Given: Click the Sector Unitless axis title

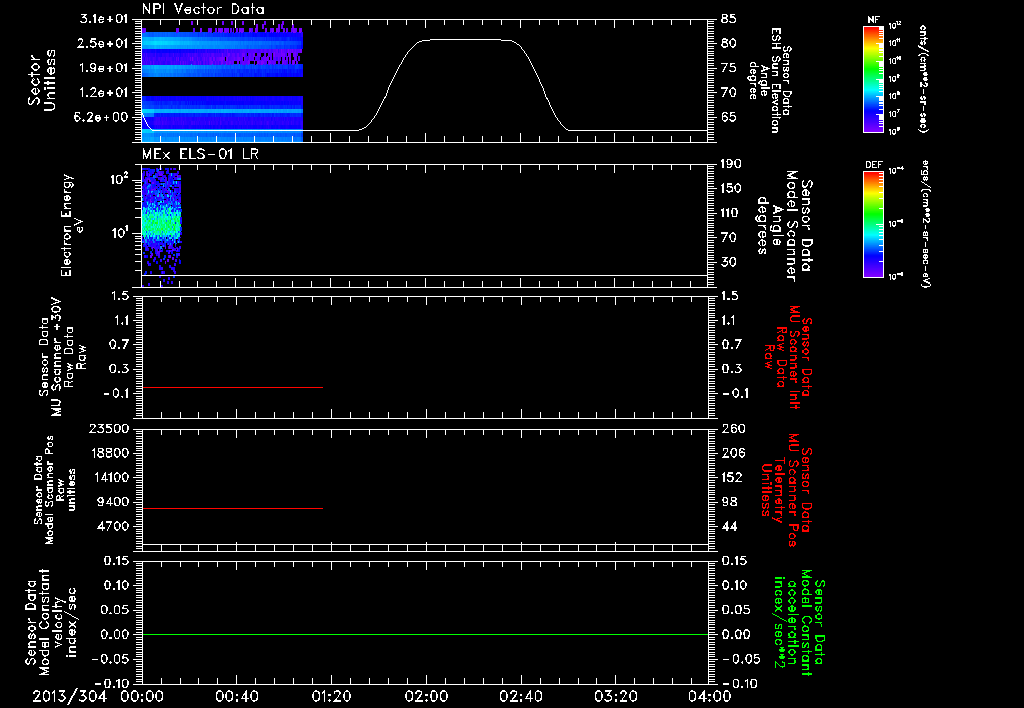Looking at the screenshot, I should tap(42, 80).
